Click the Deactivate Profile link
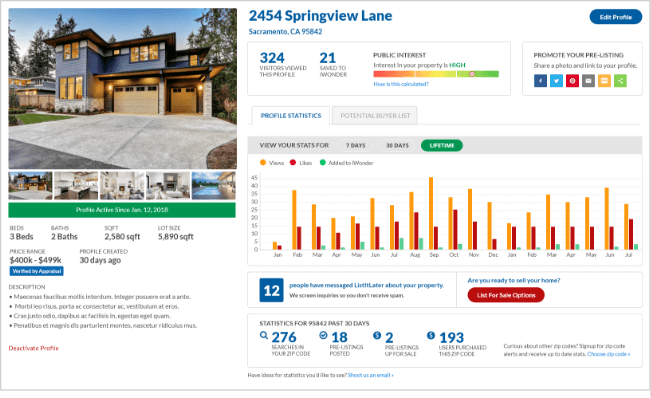 34,348
